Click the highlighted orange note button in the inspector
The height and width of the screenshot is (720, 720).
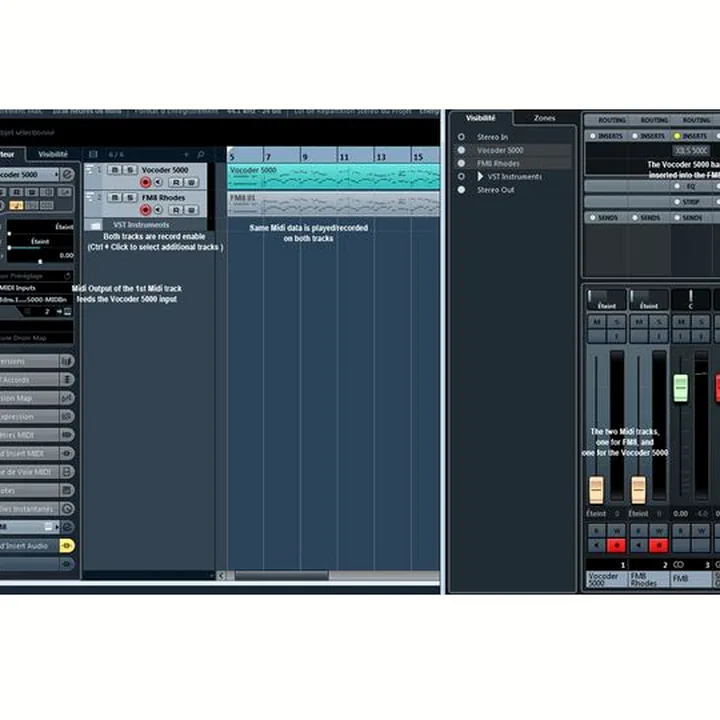pyautogui.click(x=16, y=205)
